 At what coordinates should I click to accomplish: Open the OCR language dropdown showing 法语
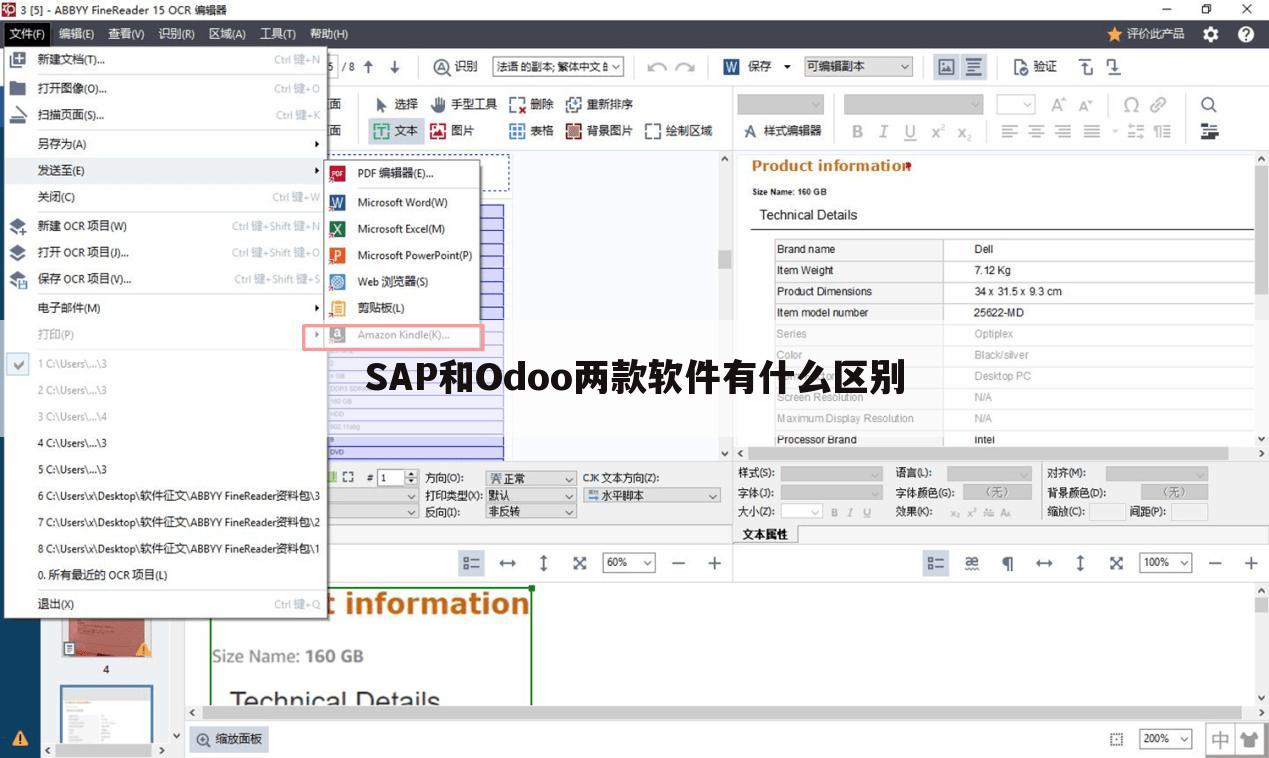[x=557, y=67]
